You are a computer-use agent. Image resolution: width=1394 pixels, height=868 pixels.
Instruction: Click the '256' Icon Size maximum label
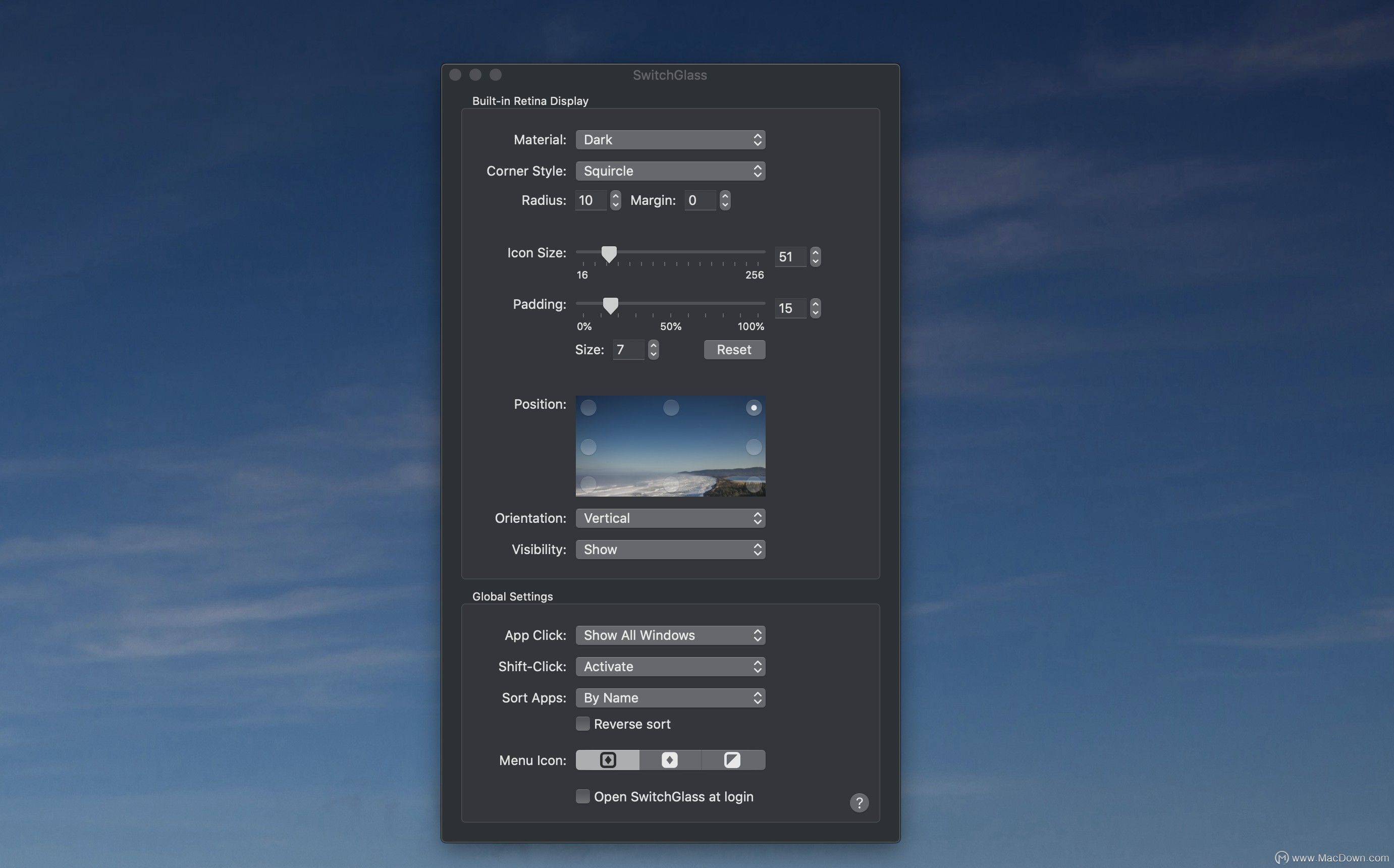pyautogui.click(x=755, y=275)
